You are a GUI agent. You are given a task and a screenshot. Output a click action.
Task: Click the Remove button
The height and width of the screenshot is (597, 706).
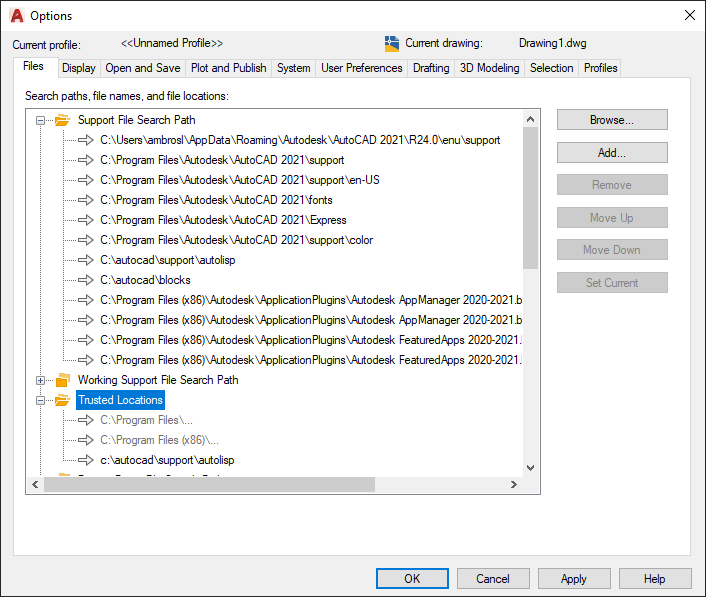(x=612, y=185)
